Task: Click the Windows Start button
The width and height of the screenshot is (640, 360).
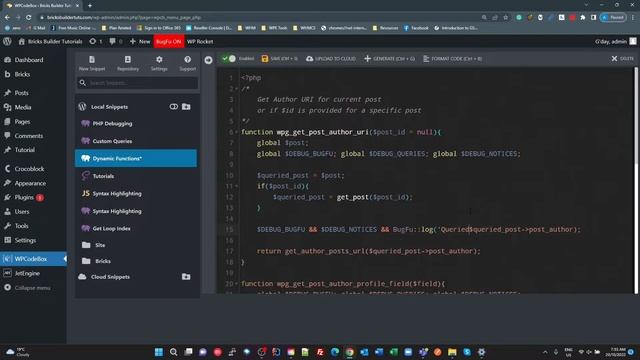Action: pos(159,352)
